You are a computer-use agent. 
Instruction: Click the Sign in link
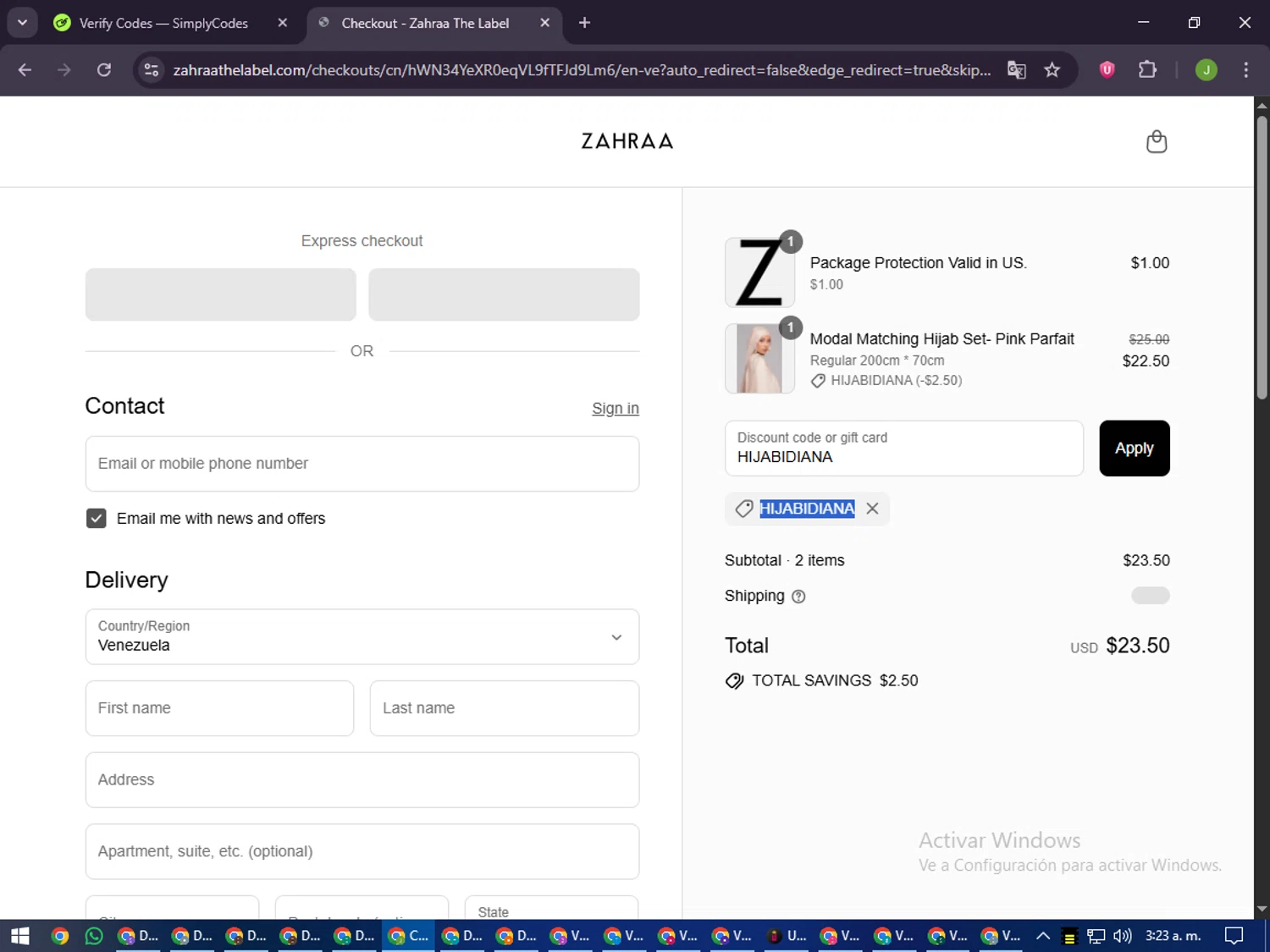pyautogui.click(x=616, y=409)
